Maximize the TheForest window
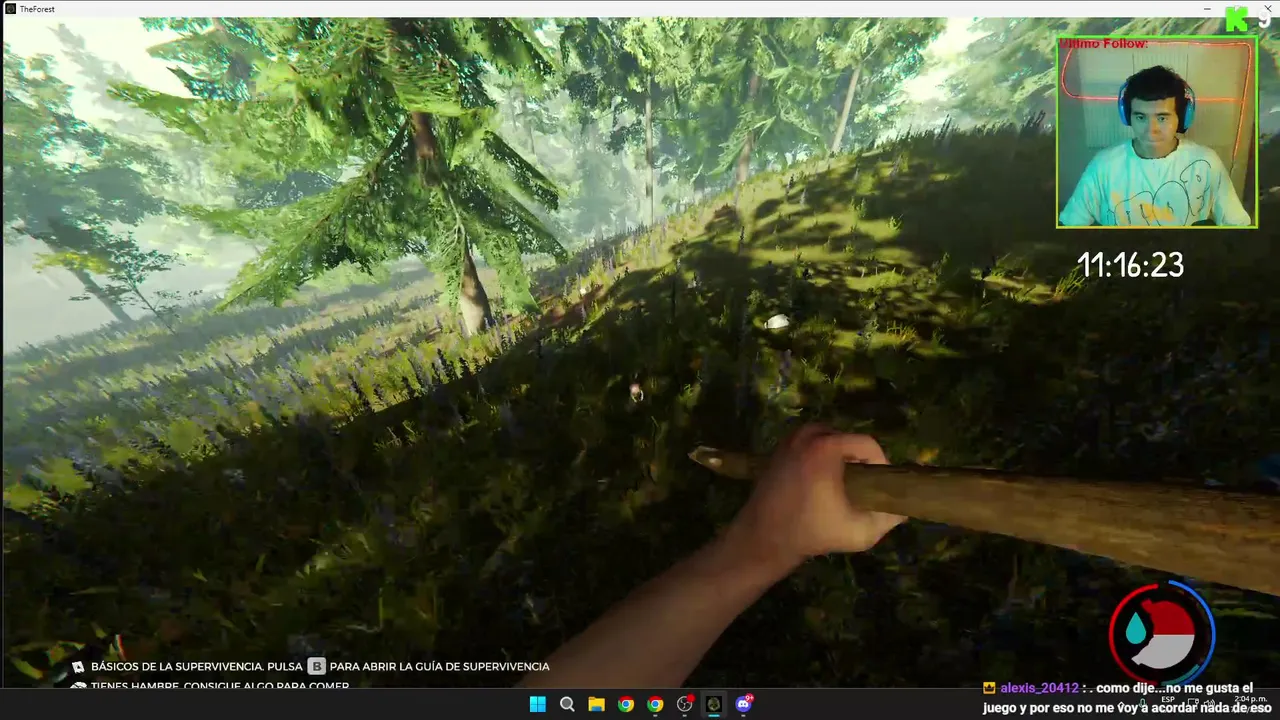Screen dimensions: 1280x720 click(x=1235, y=8)
